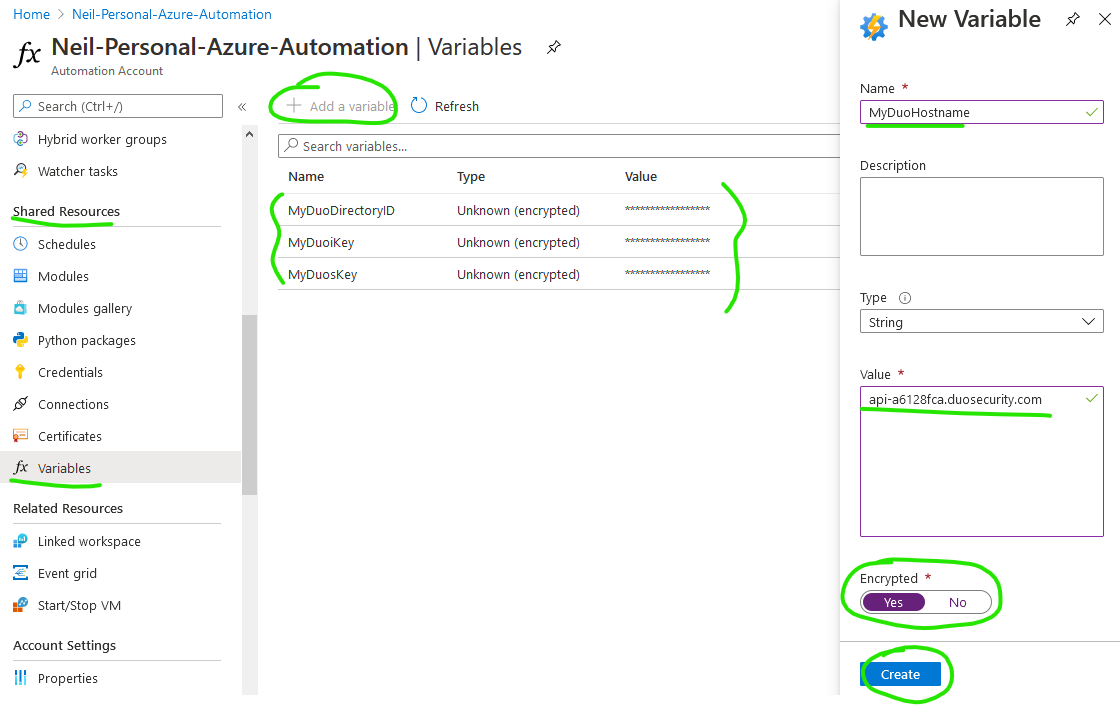Viewport: 1120px width, 707px height.
Task: Click the Modules gallery icon
Action: (x=22, y=308)
